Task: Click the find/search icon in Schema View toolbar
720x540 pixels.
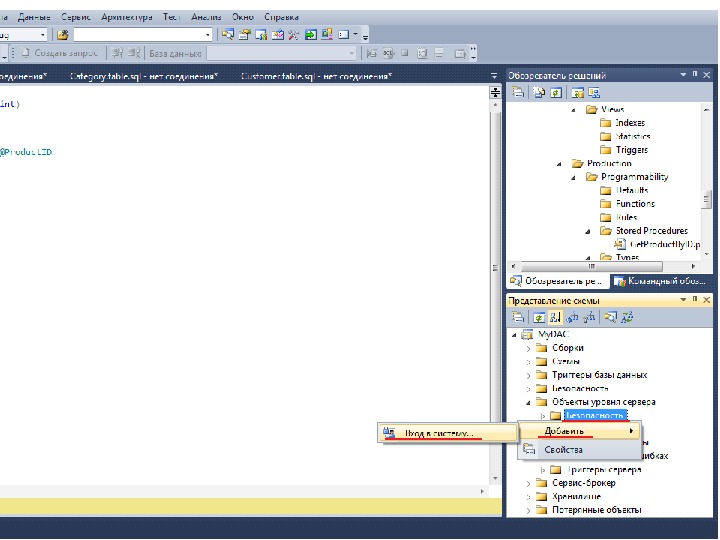Action: pos(610,317)
